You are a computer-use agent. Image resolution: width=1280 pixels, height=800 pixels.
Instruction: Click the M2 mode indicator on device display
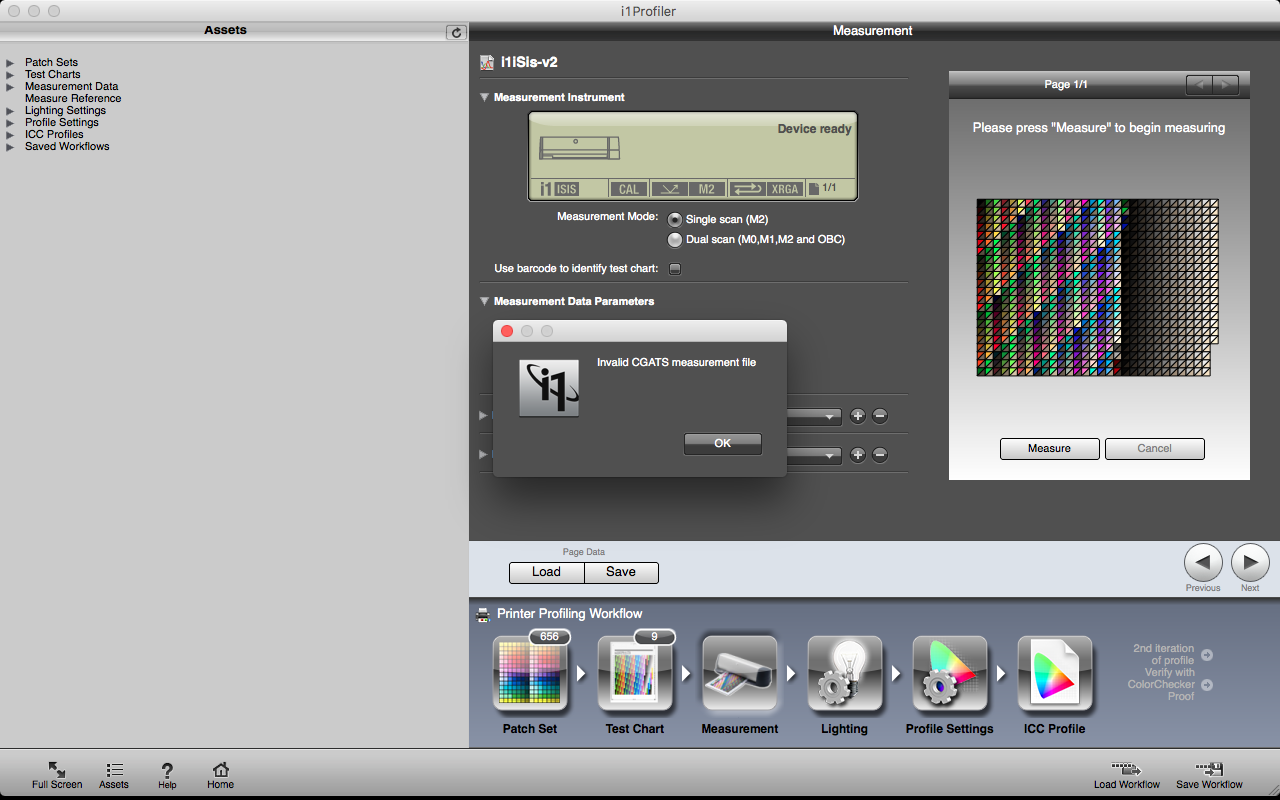click(706, 189)
